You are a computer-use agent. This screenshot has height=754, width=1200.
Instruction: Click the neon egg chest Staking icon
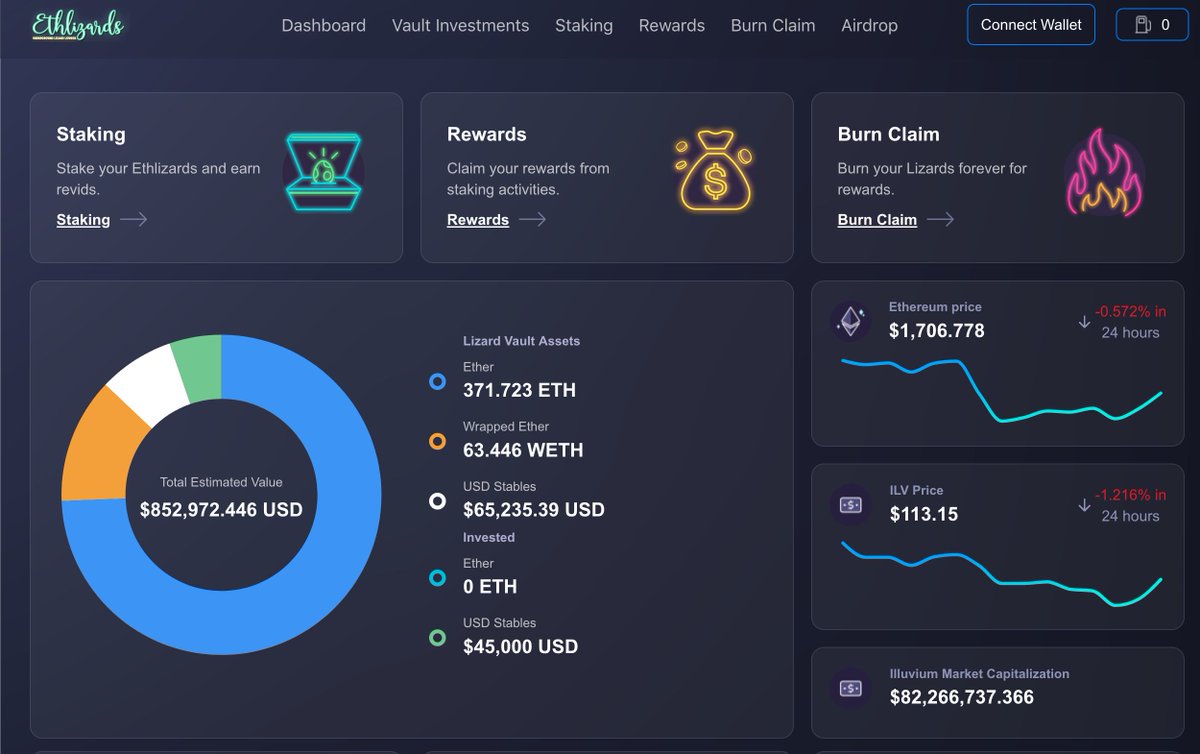[323, 171]
